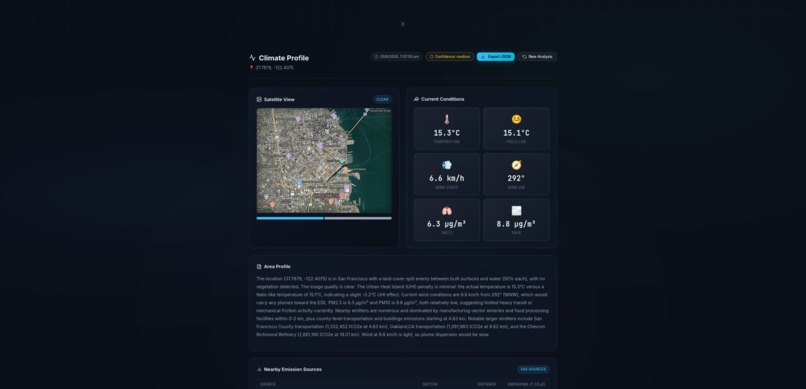806x389 pixels.
Task: Click the timestamp badge 7:07:00 pm
Action: [396, 57]
